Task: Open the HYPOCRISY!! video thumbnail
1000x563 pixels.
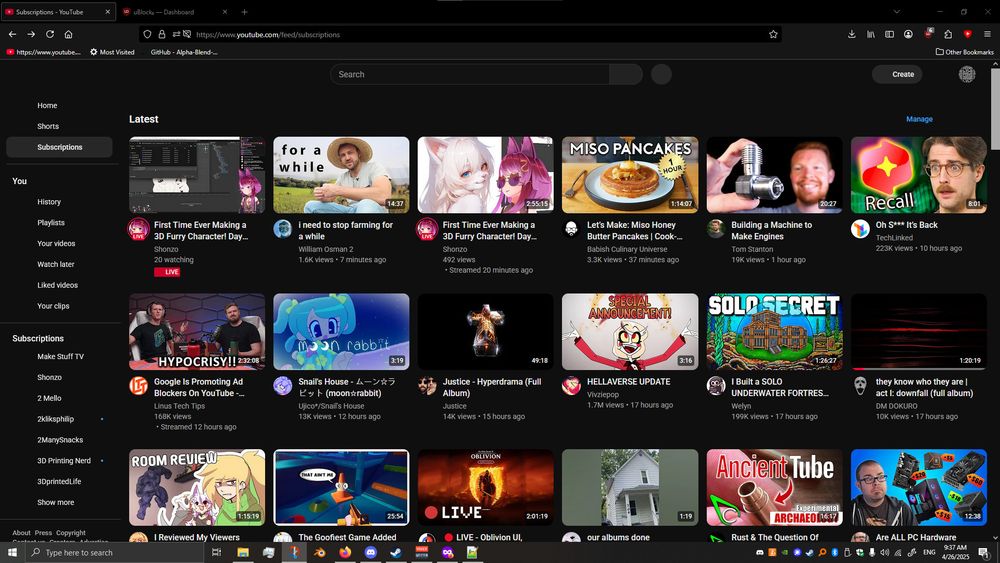Action: (197, 332)
